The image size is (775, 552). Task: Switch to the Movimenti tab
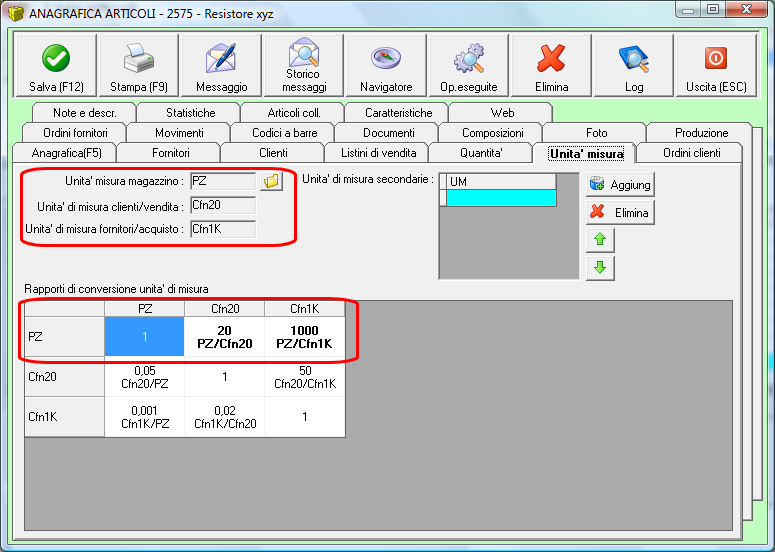click(179, 132)
